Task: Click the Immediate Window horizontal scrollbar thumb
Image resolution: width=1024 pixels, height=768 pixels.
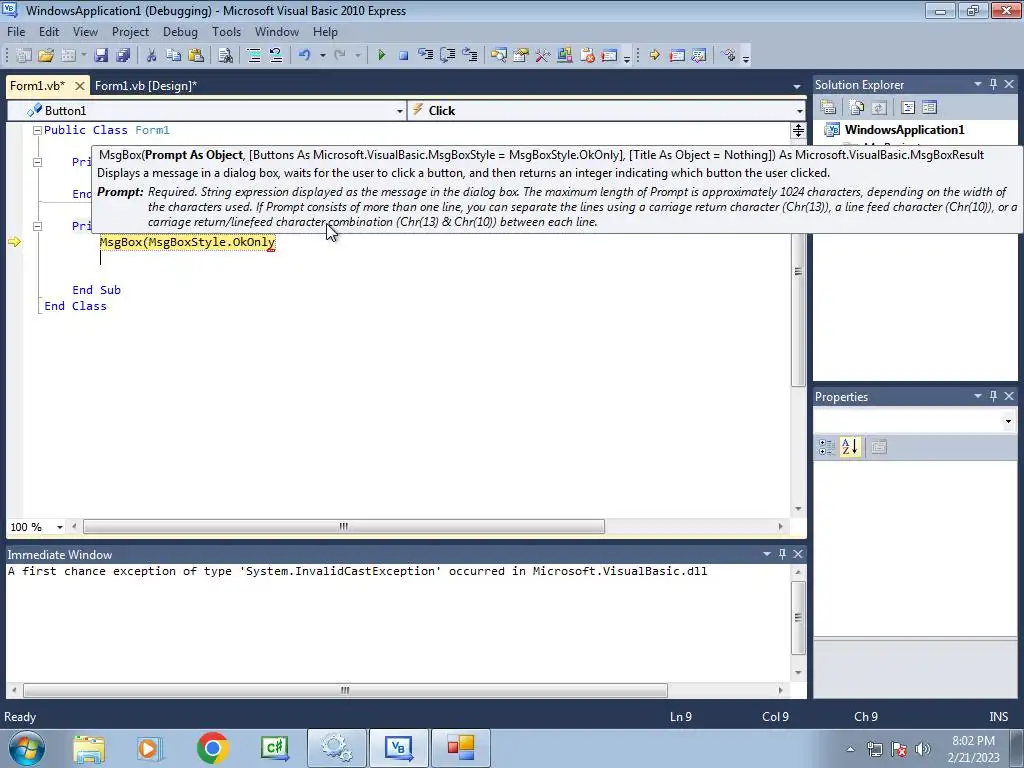Action: coord(345,690)
